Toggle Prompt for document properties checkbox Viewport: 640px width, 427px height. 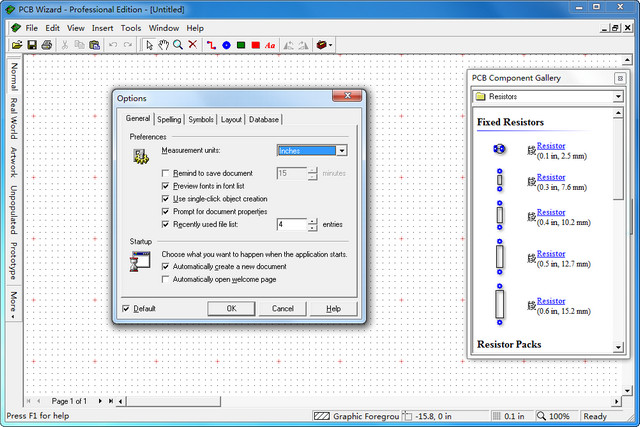click(x=165, y=211)
